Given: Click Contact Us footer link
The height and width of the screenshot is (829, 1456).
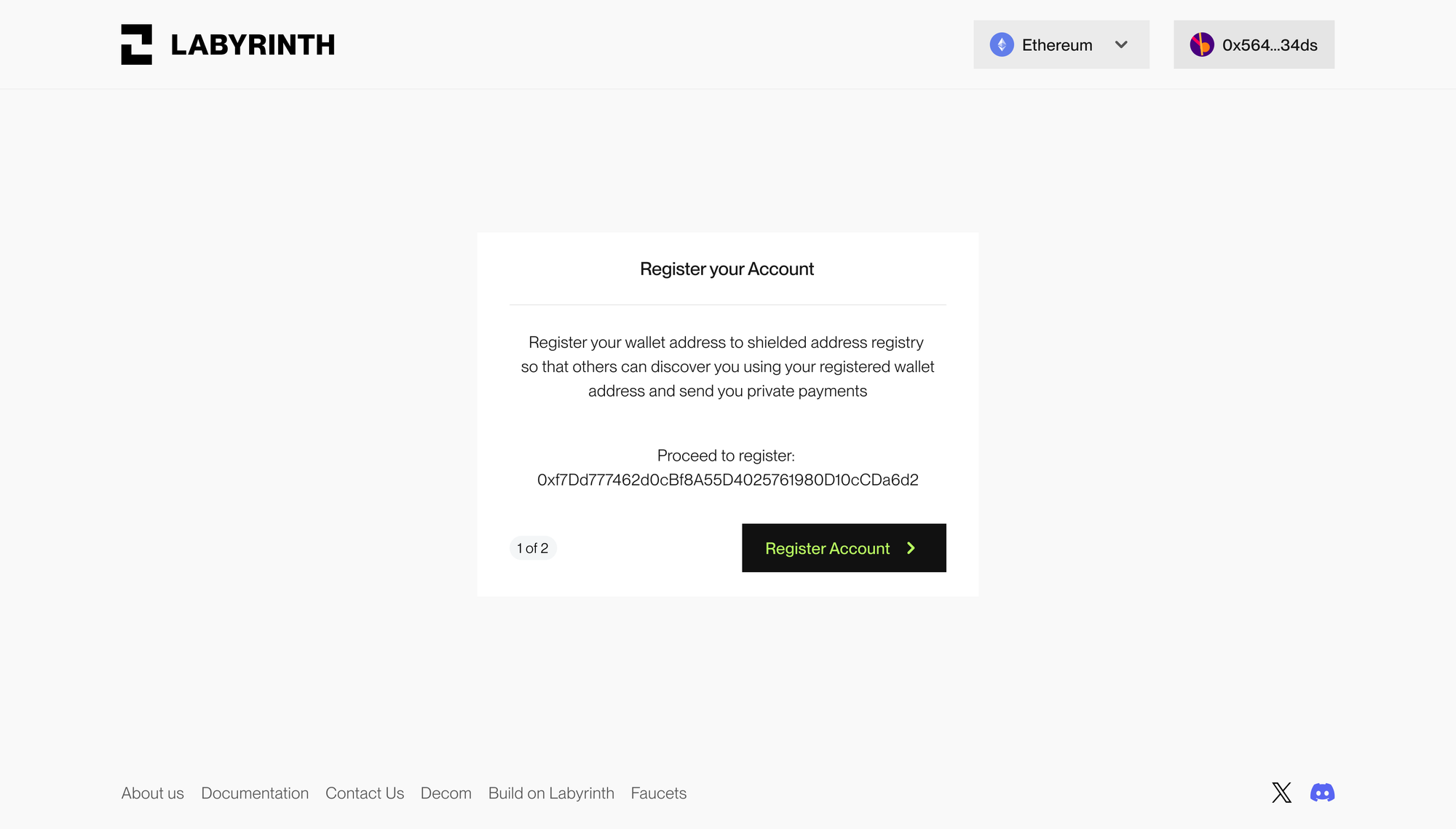Looking at the screenshot, I should [x=365, y=792].
